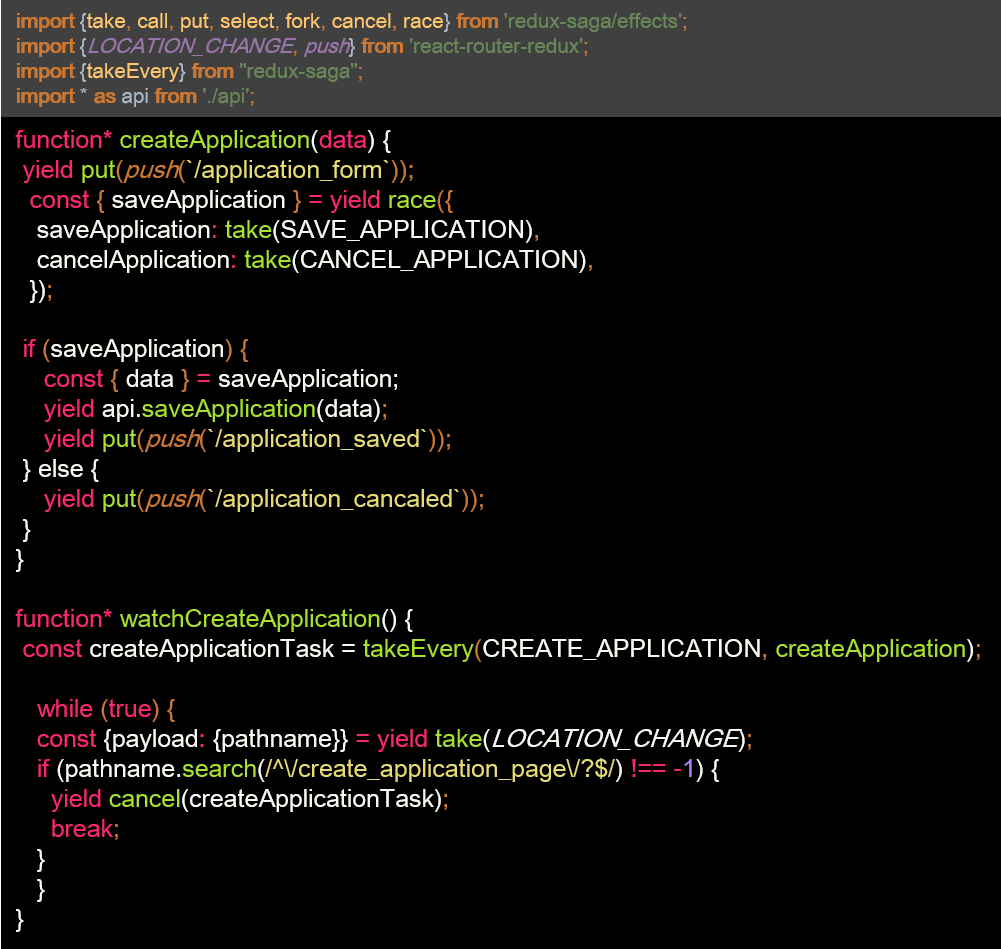The height and width of the screenshot is (949, 1001).
Task: Click the "redux-saga" string in the takeEvery import
Action: pyautogui.click(x=300, y=71)
